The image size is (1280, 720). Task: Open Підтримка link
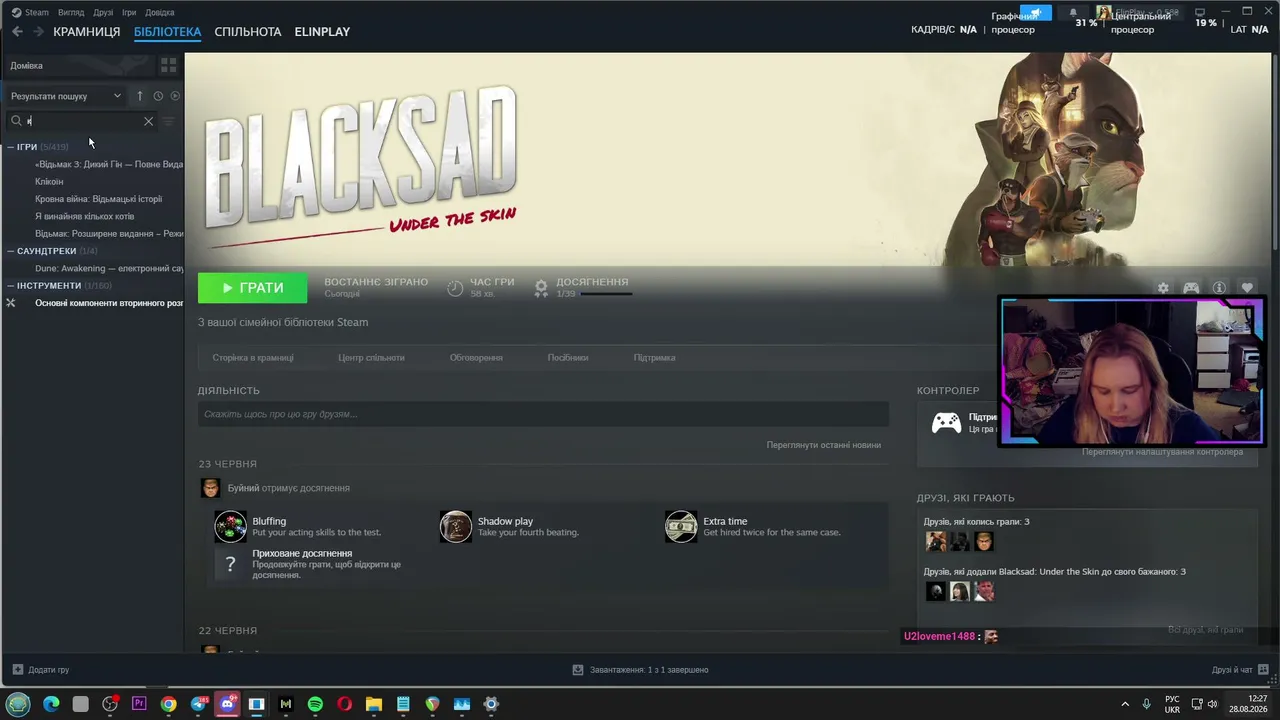(x=655, y=358)
